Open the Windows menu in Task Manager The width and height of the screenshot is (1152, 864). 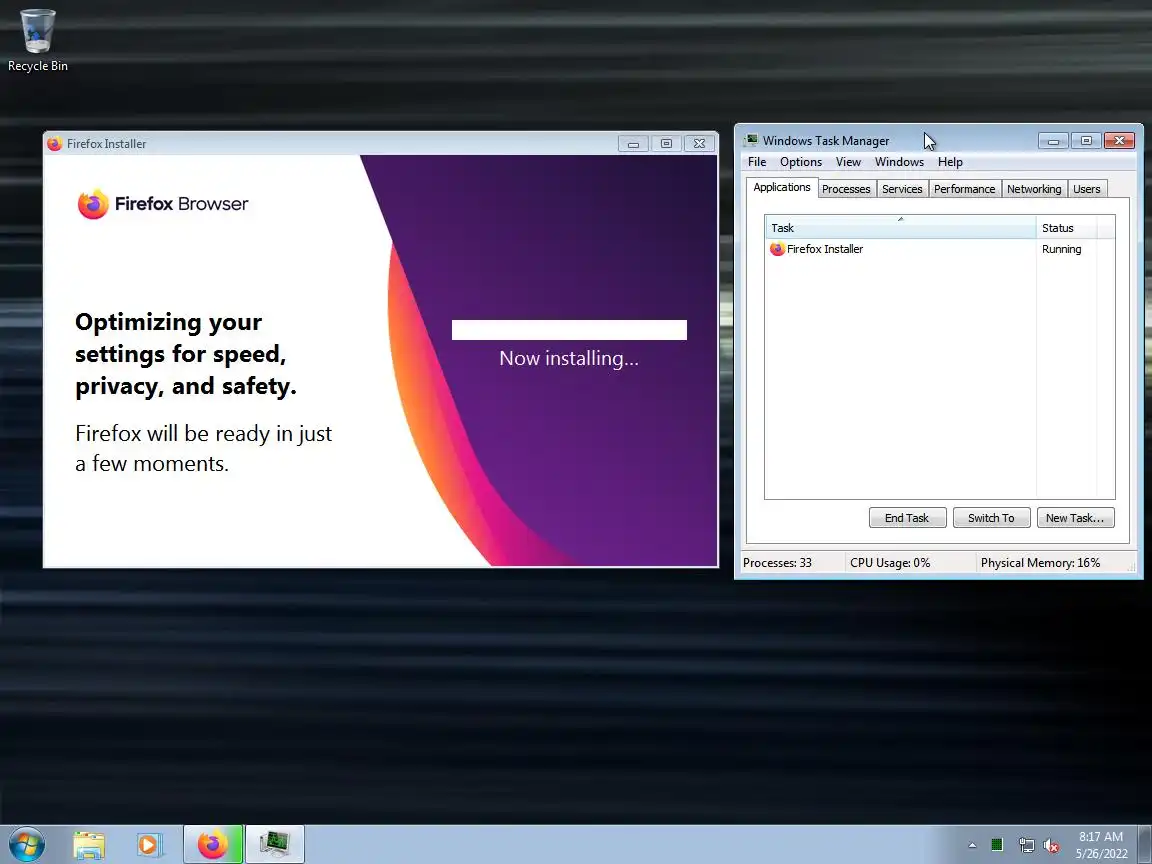pos(899,162)
